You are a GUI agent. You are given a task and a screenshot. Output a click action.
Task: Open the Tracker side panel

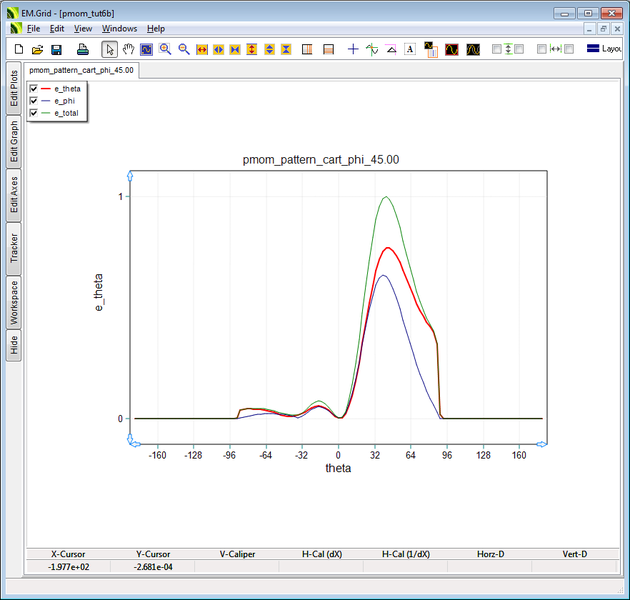point(14,247)
